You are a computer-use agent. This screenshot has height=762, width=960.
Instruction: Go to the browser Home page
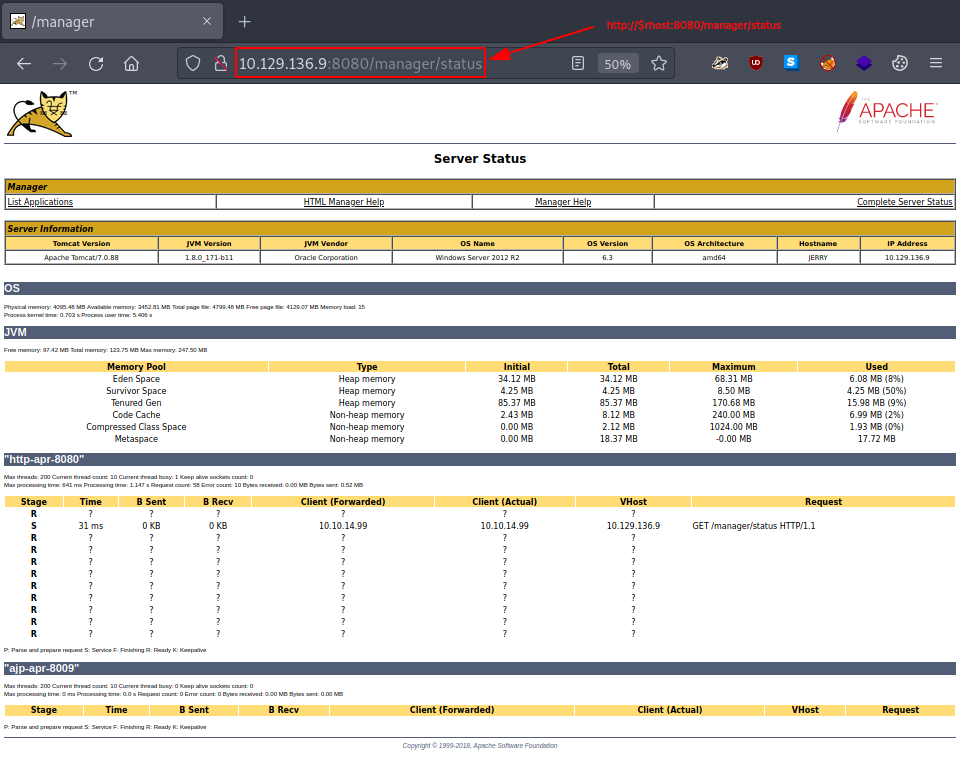coord(131,63)
